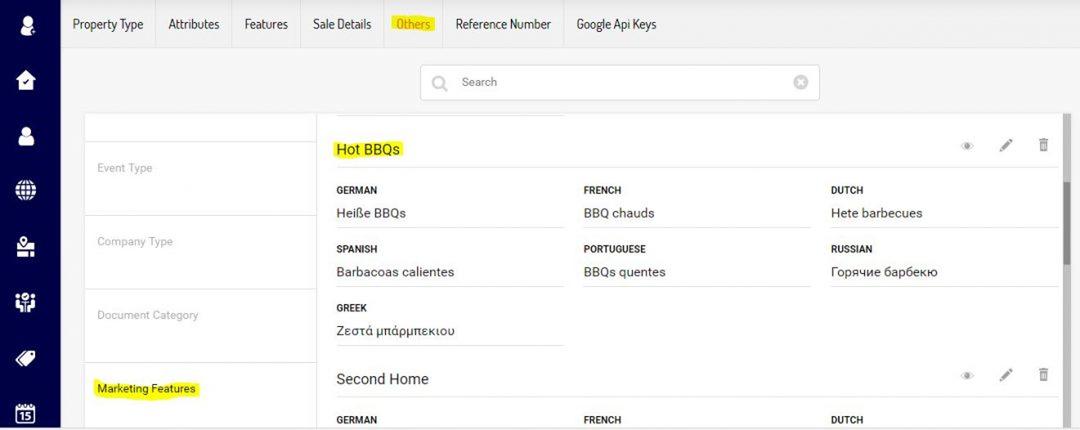Open Document Category in the left list
This screenshot has height=430, width=1080.
tap(148, 315)
